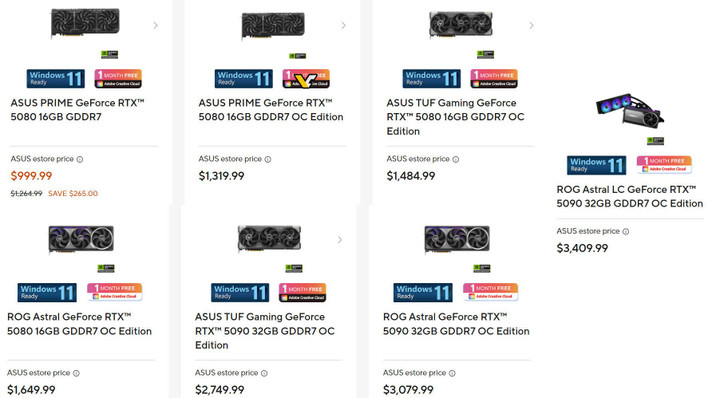Next image arrow on TUF Gaming RTX 5090
Viewport: 708px width, 398px height.
(340, 240)
